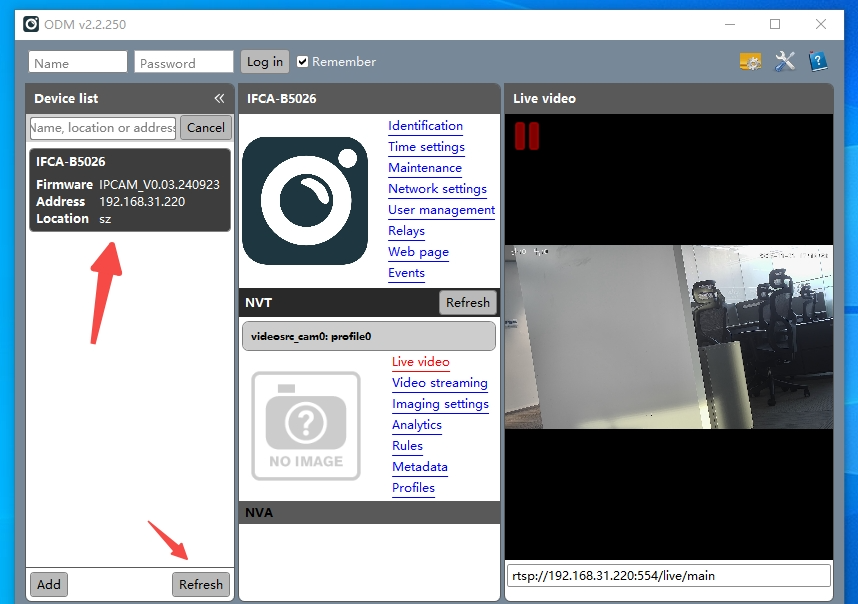Image resolution: width=858 pixels, height=604 pixels.
Task: Pause live video with red pause button
Action: pos(526,136)
